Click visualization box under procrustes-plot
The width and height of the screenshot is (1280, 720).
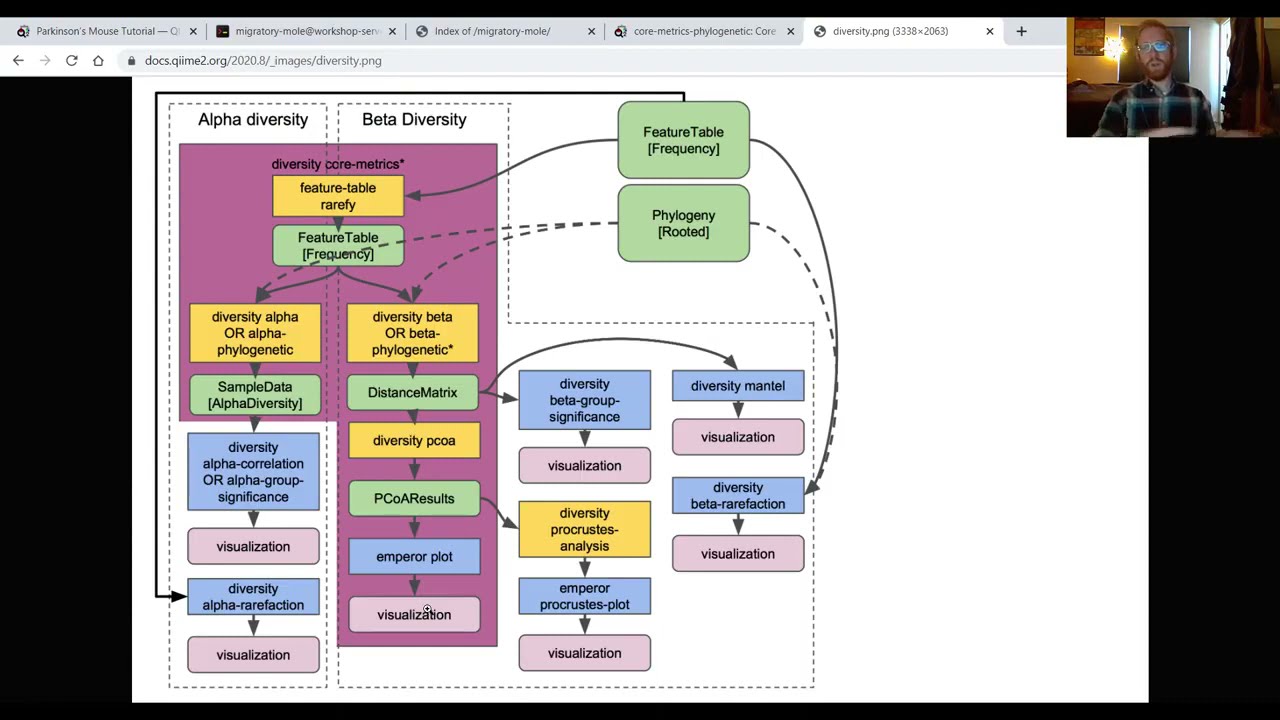584,654
